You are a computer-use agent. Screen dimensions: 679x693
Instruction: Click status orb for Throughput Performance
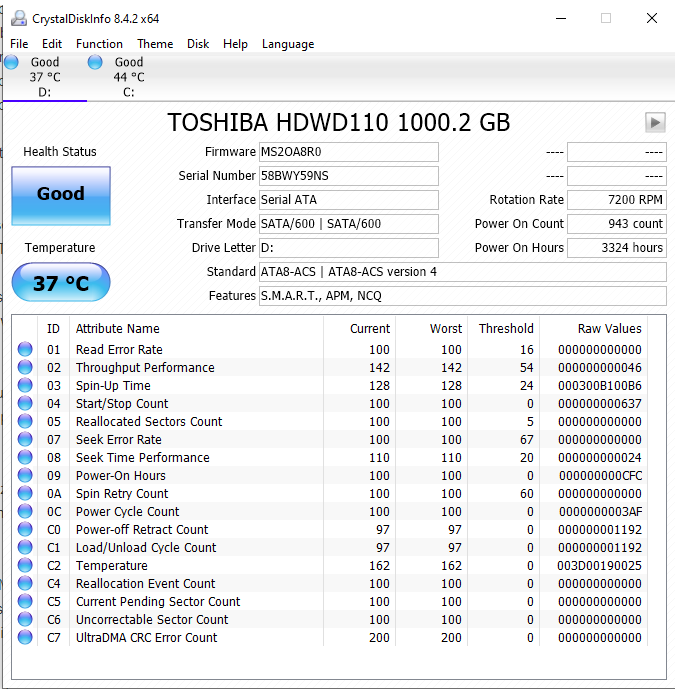pyautogui.click(x=25, y=367)
